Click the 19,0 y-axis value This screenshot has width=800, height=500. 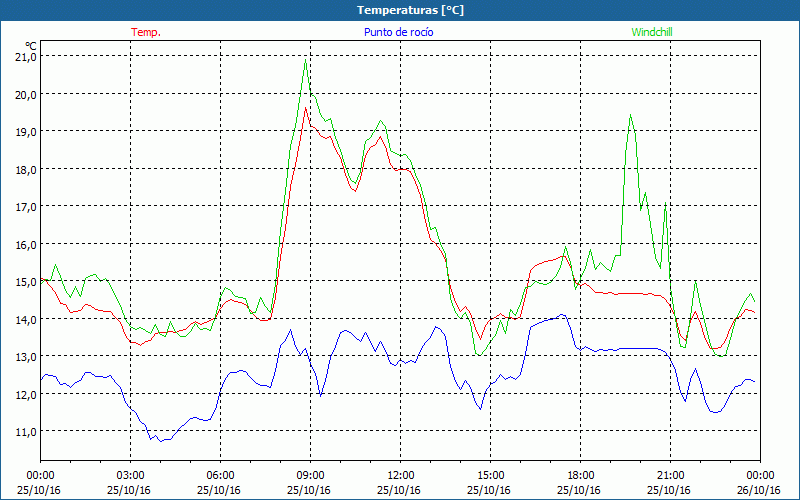click(26, 132)
